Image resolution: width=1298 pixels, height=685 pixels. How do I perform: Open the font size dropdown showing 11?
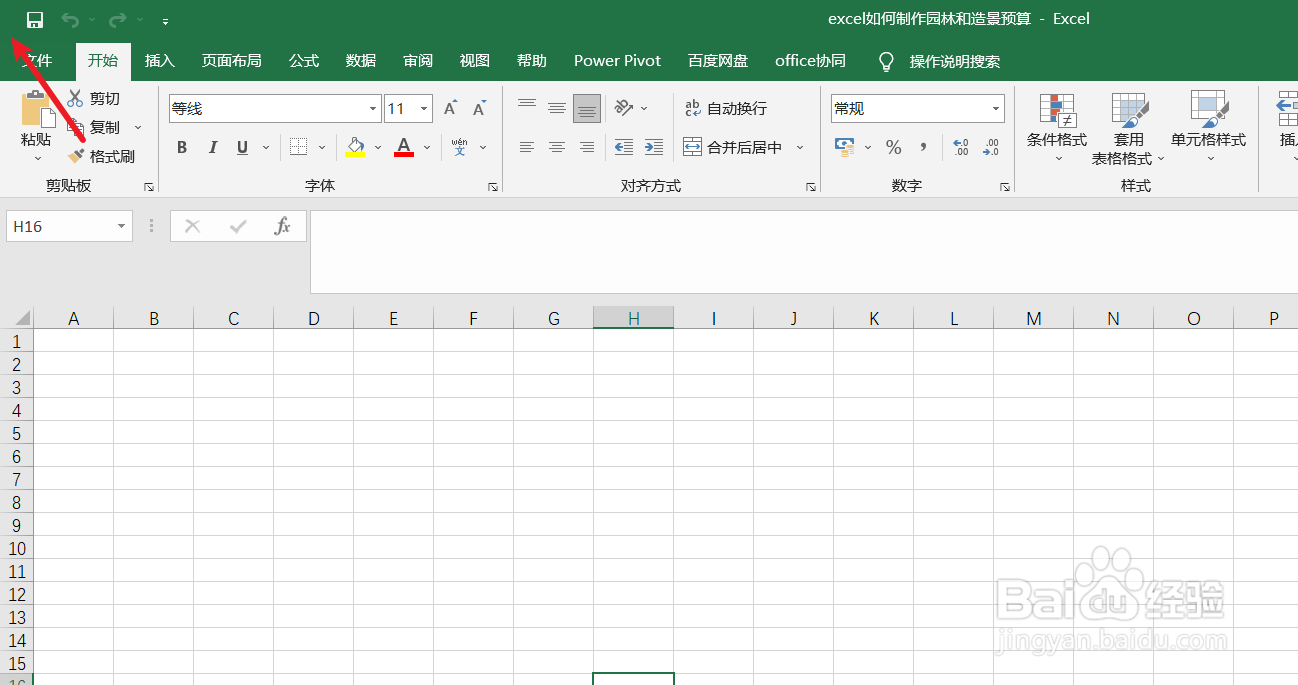point(424,108)
